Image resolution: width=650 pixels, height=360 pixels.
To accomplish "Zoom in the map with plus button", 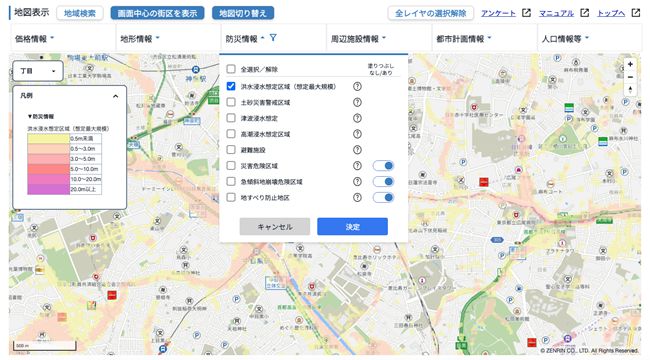I will [630, 64].
